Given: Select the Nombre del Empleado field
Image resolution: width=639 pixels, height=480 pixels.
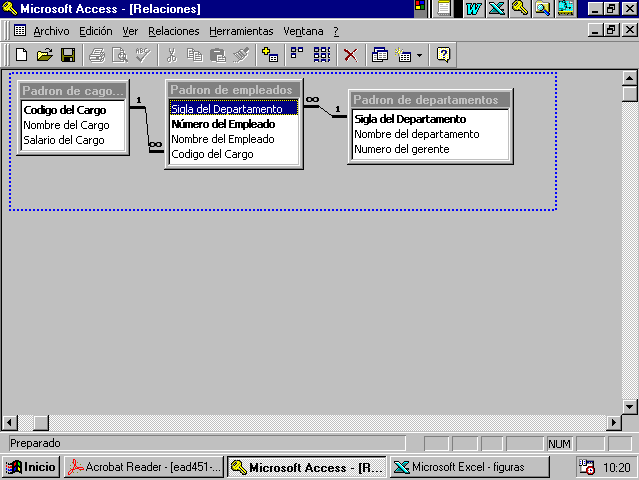Looking at the screenshot, I should point(234,139).
